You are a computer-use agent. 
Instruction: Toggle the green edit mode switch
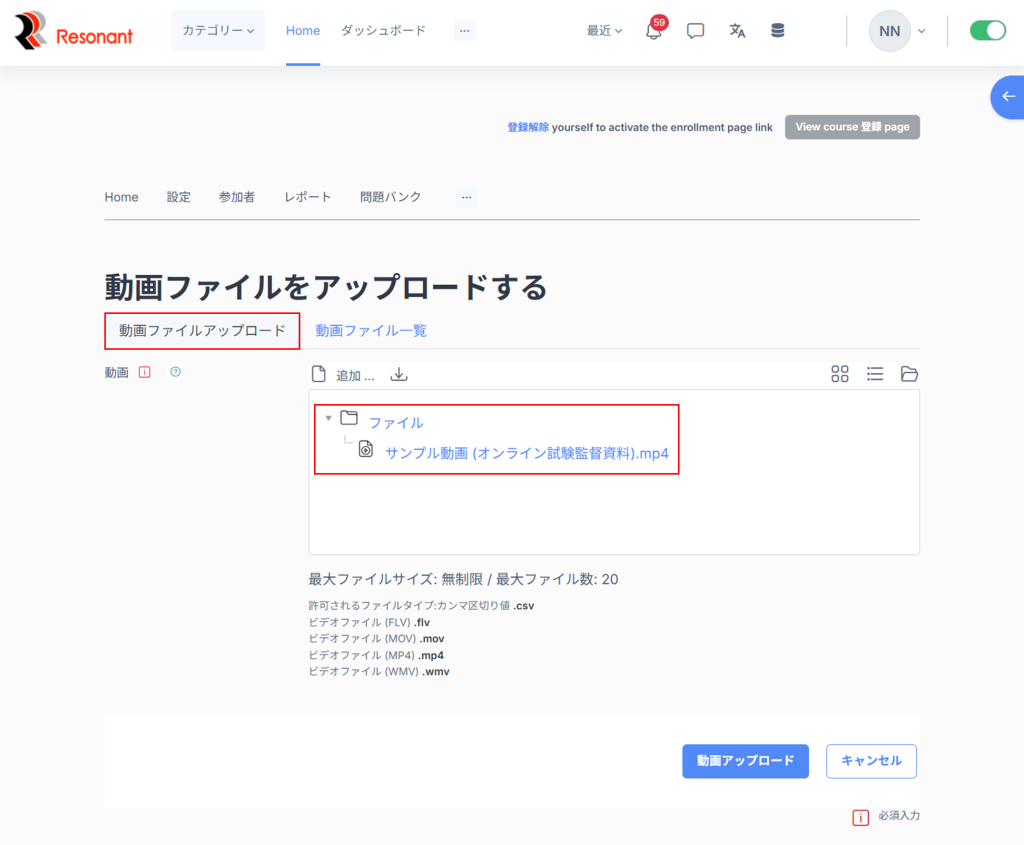coord(987,31)
